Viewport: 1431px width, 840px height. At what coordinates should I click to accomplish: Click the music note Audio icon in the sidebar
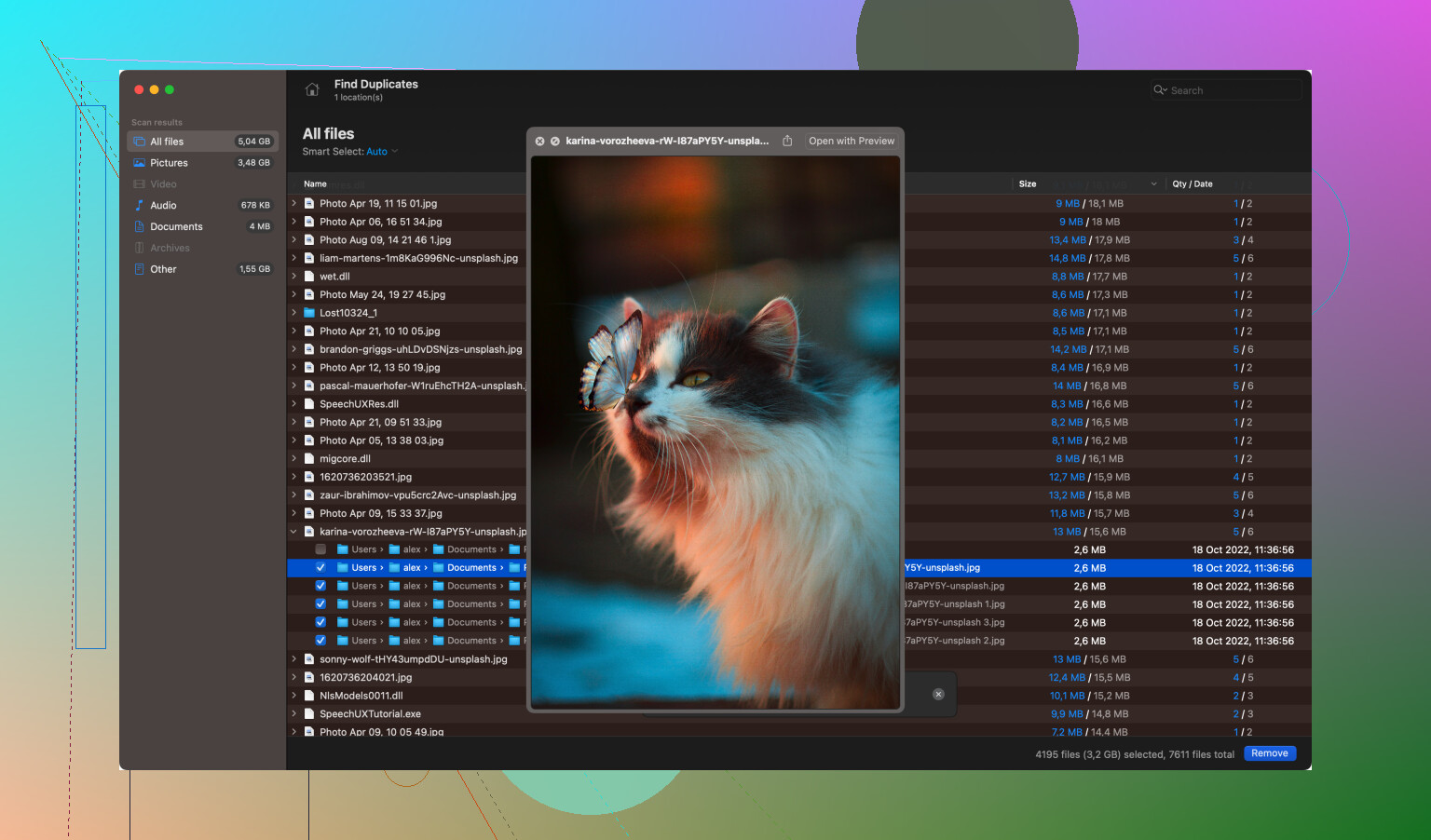point(139,205)
